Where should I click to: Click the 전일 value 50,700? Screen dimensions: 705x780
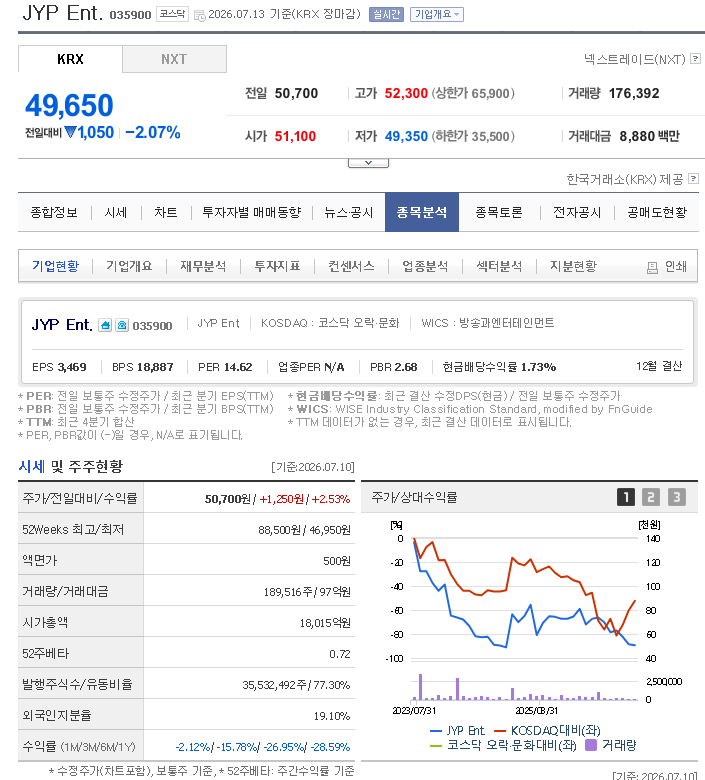pos(296,94)
